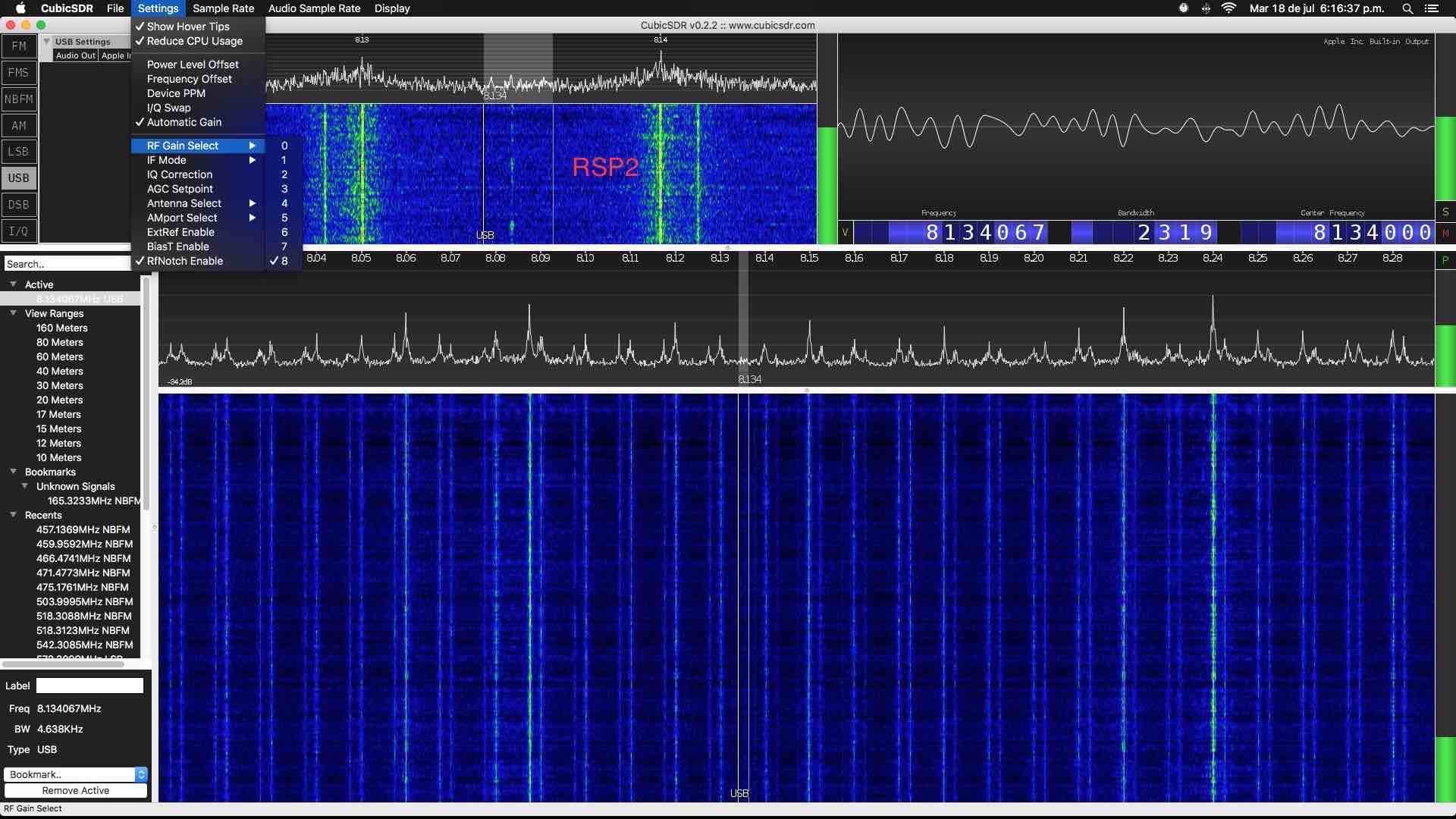Open macOS Spotlight search

click(1407, 8)
